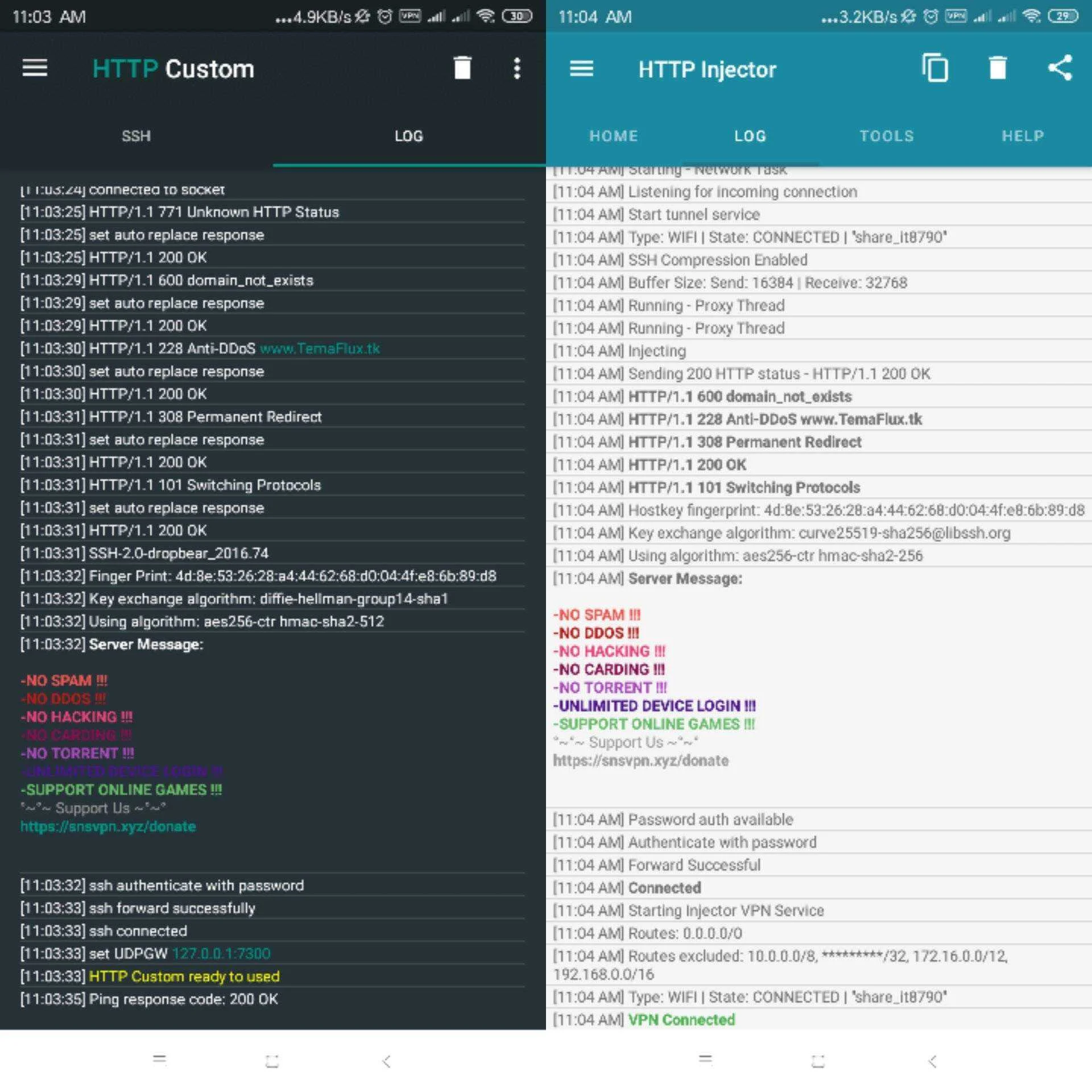Copy the HTTP Injector log
The width and height of the screenshot is (1092, 1092).
(935, 68)
